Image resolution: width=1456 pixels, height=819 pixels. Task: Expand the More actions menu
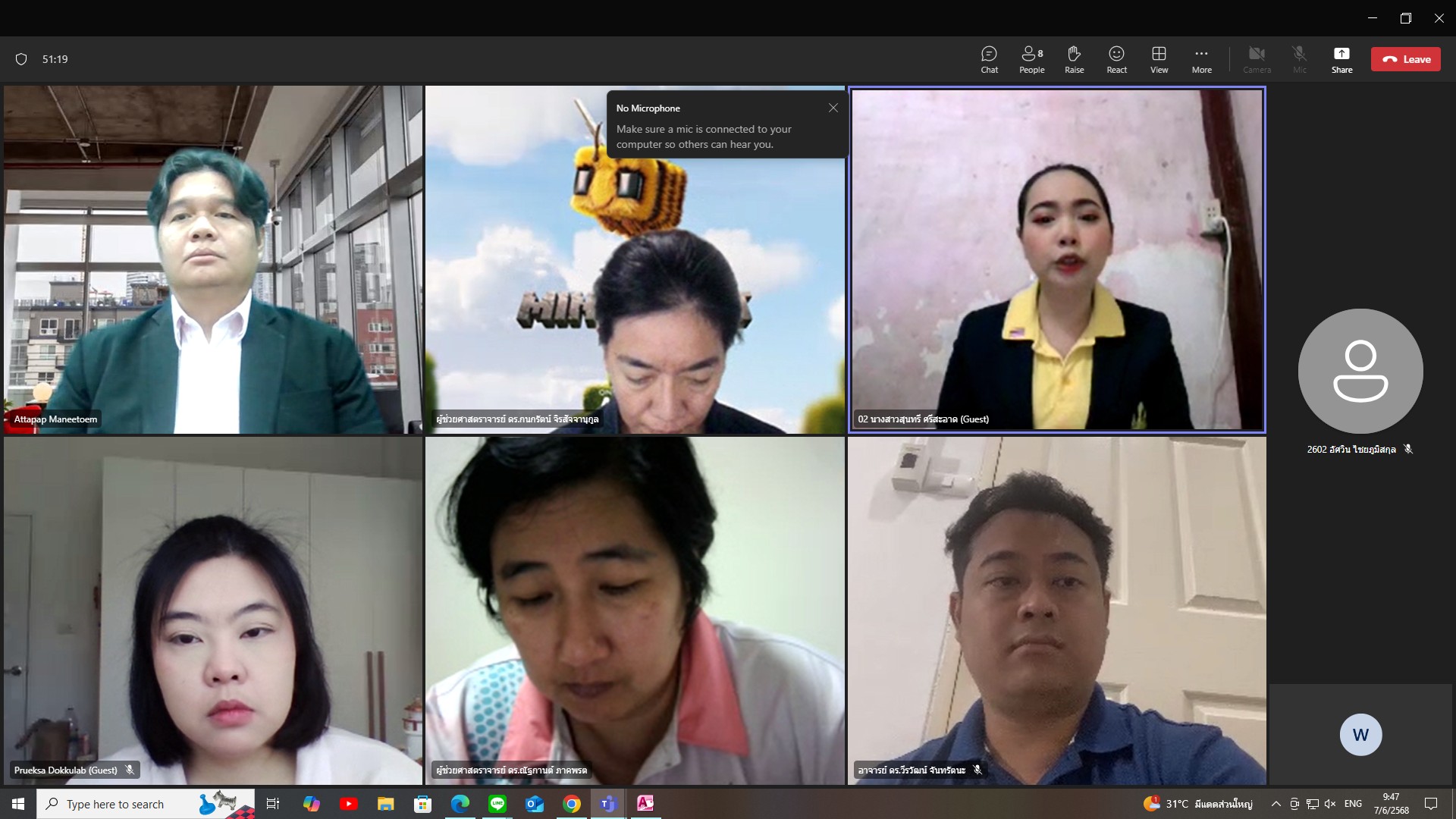point(1201,59)
